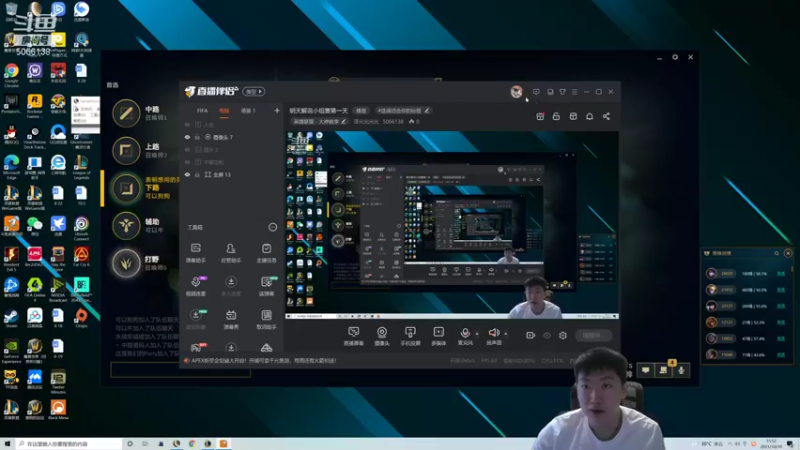Viewport: 800px width, 450px height.
Task: Select 辅助 support role in League client
Action: pyautogui.click(x=126, y=226)
